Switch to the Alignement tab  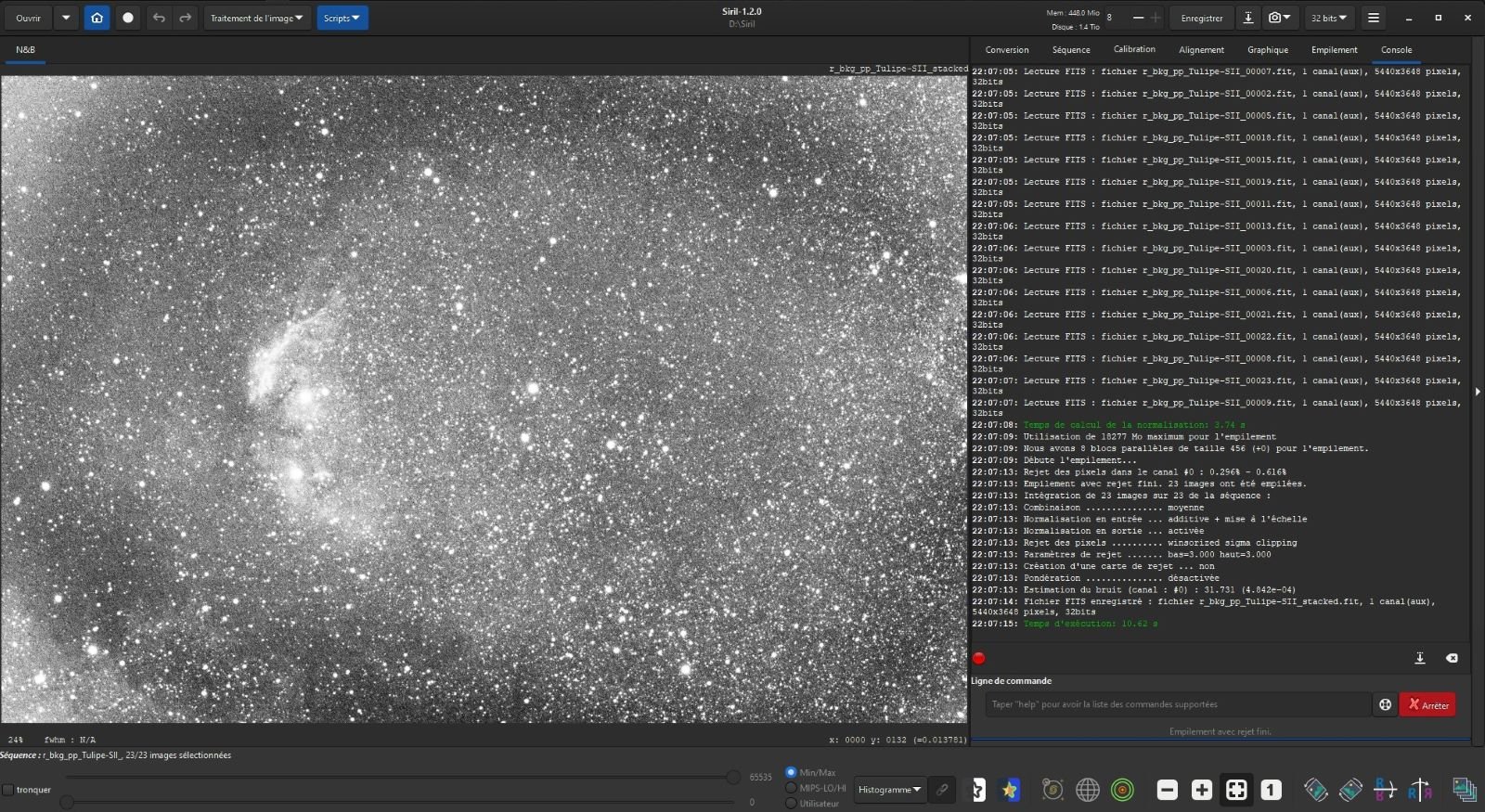pos(1201,50)
